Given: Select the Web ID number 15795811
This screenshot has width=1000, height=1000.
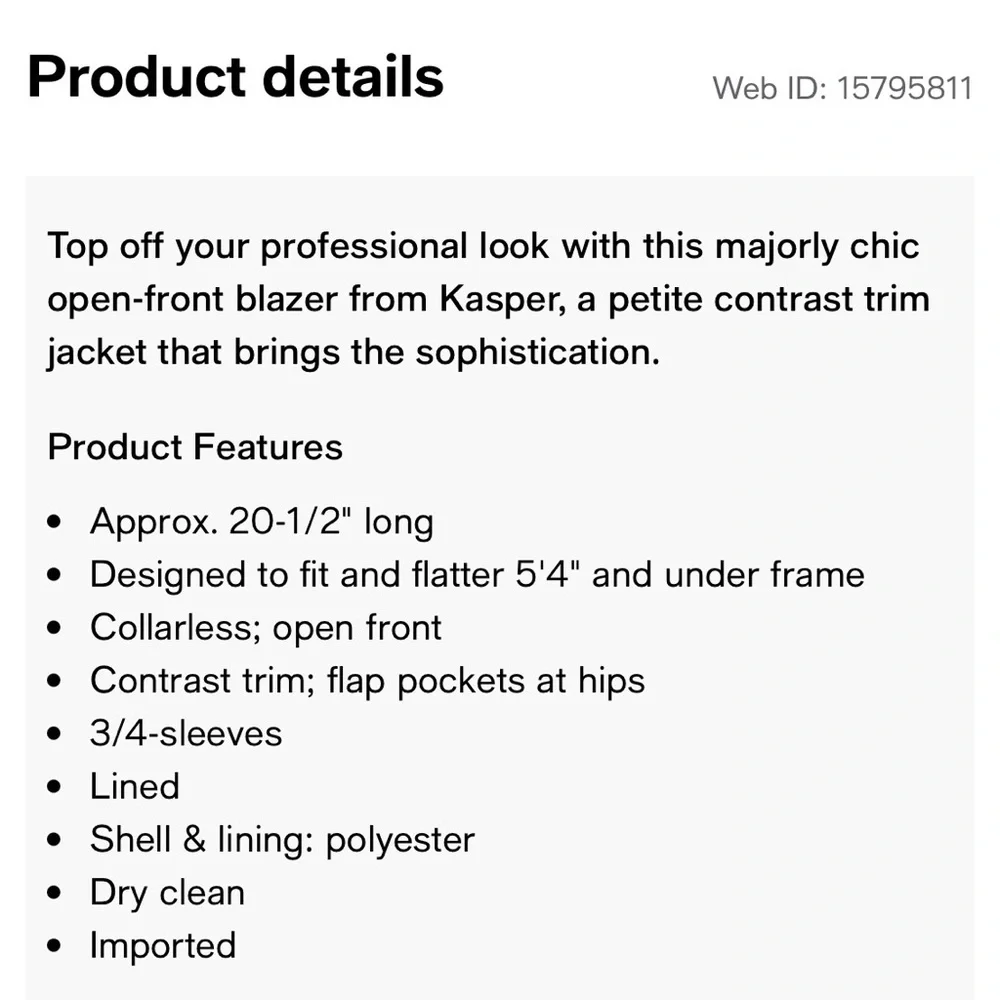Looking at the screenshot, I should 903,88.
